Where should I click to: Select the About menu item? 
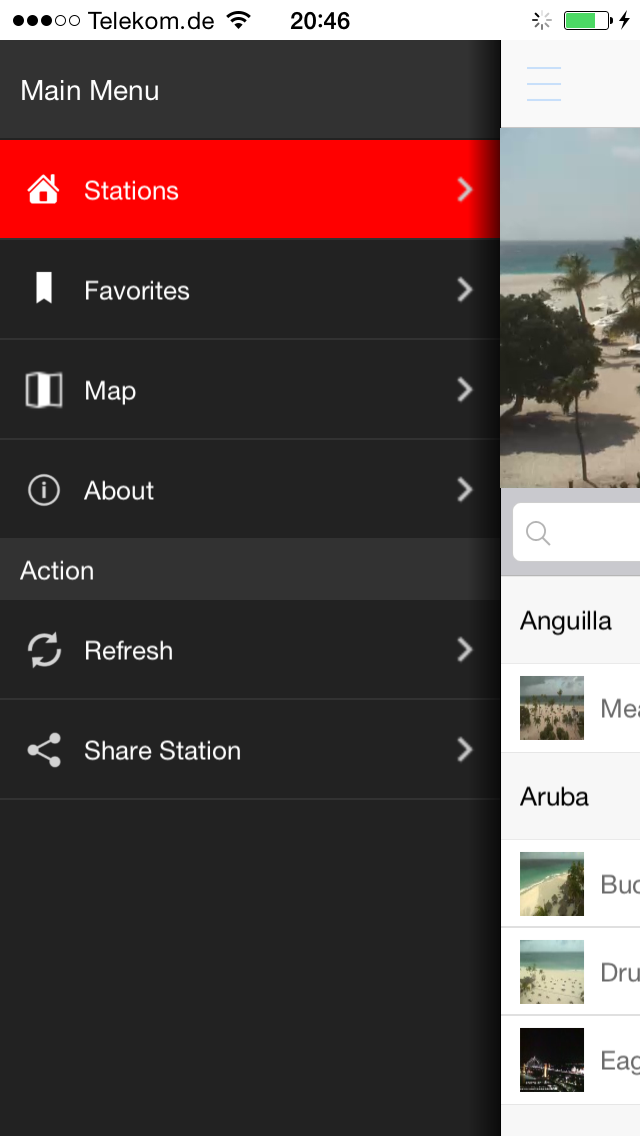pos(120,491)
